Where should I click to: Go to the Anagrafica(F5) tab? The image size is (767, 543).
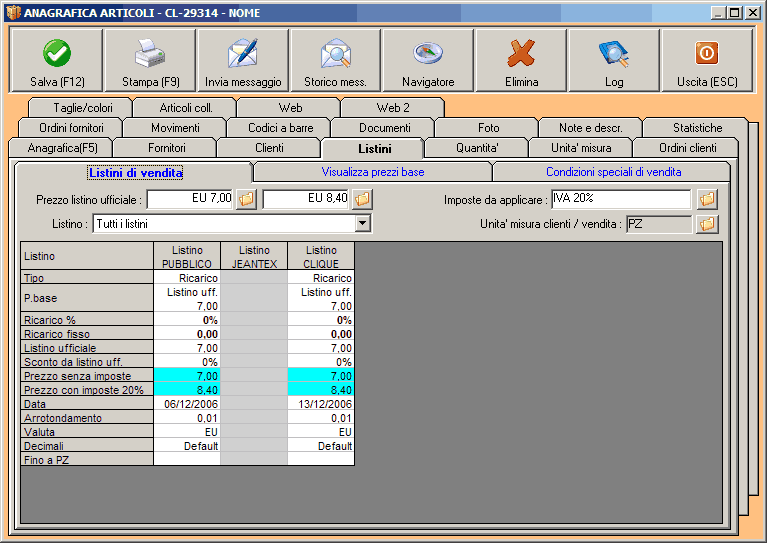(62, 148)
